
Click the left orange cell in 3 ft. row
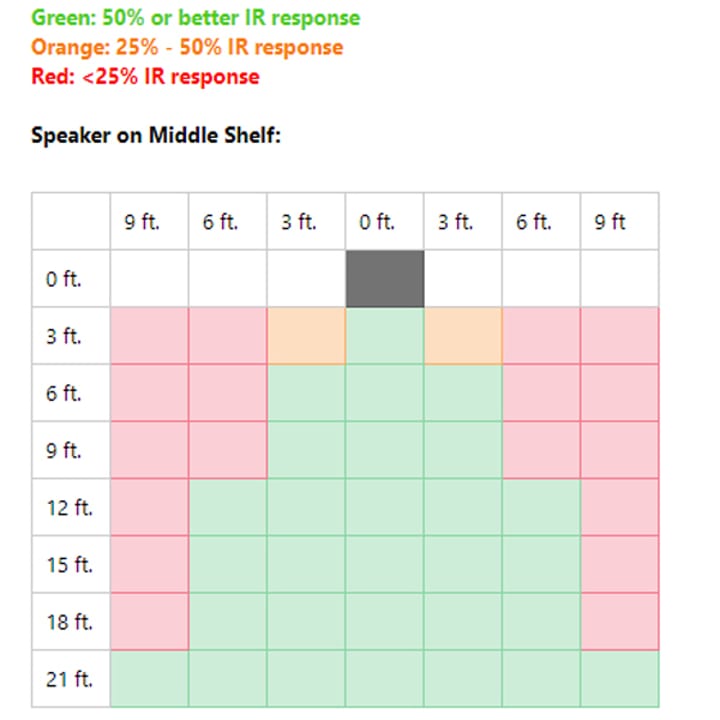pos(306,336)
